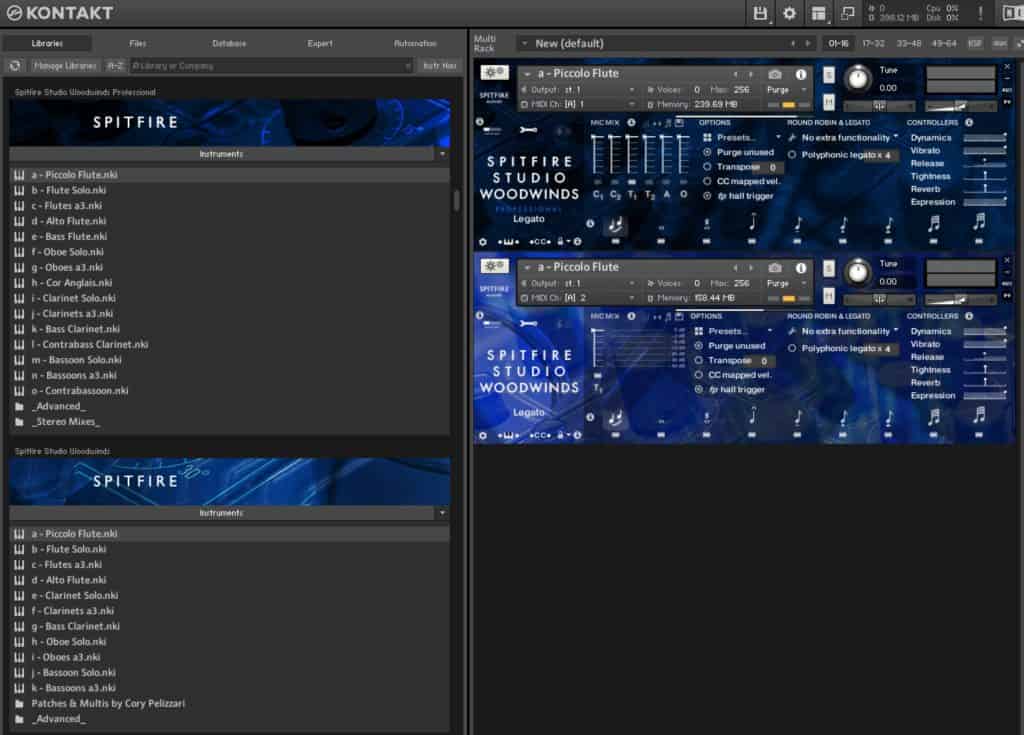
Task: Click Purge button of first Piccolo Flute
Action: pyautogui.click(x=777, y=90)
